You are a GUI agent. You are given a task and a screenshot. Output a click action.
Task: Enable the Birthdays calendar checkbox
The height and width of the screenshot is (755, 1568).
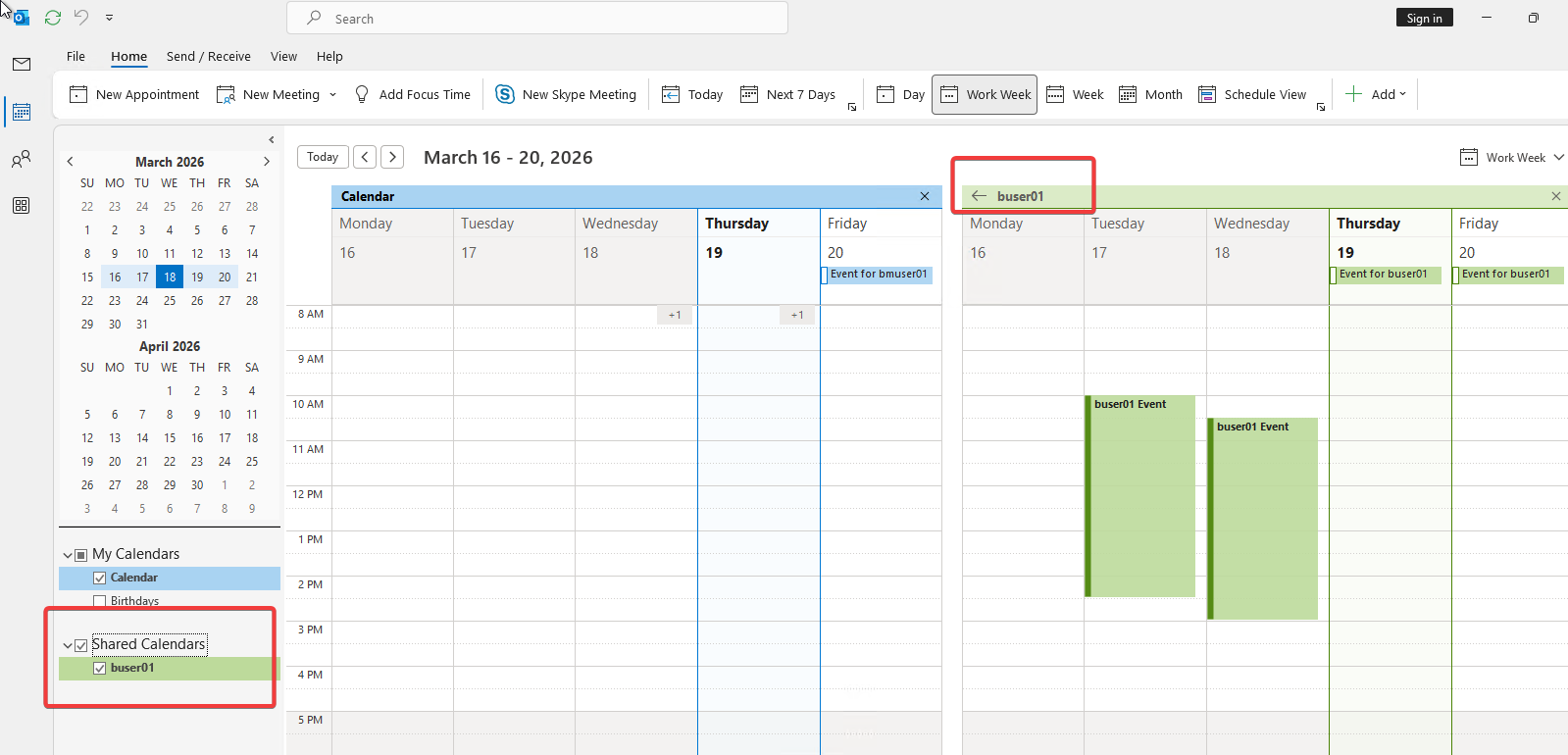coord(99,601)
